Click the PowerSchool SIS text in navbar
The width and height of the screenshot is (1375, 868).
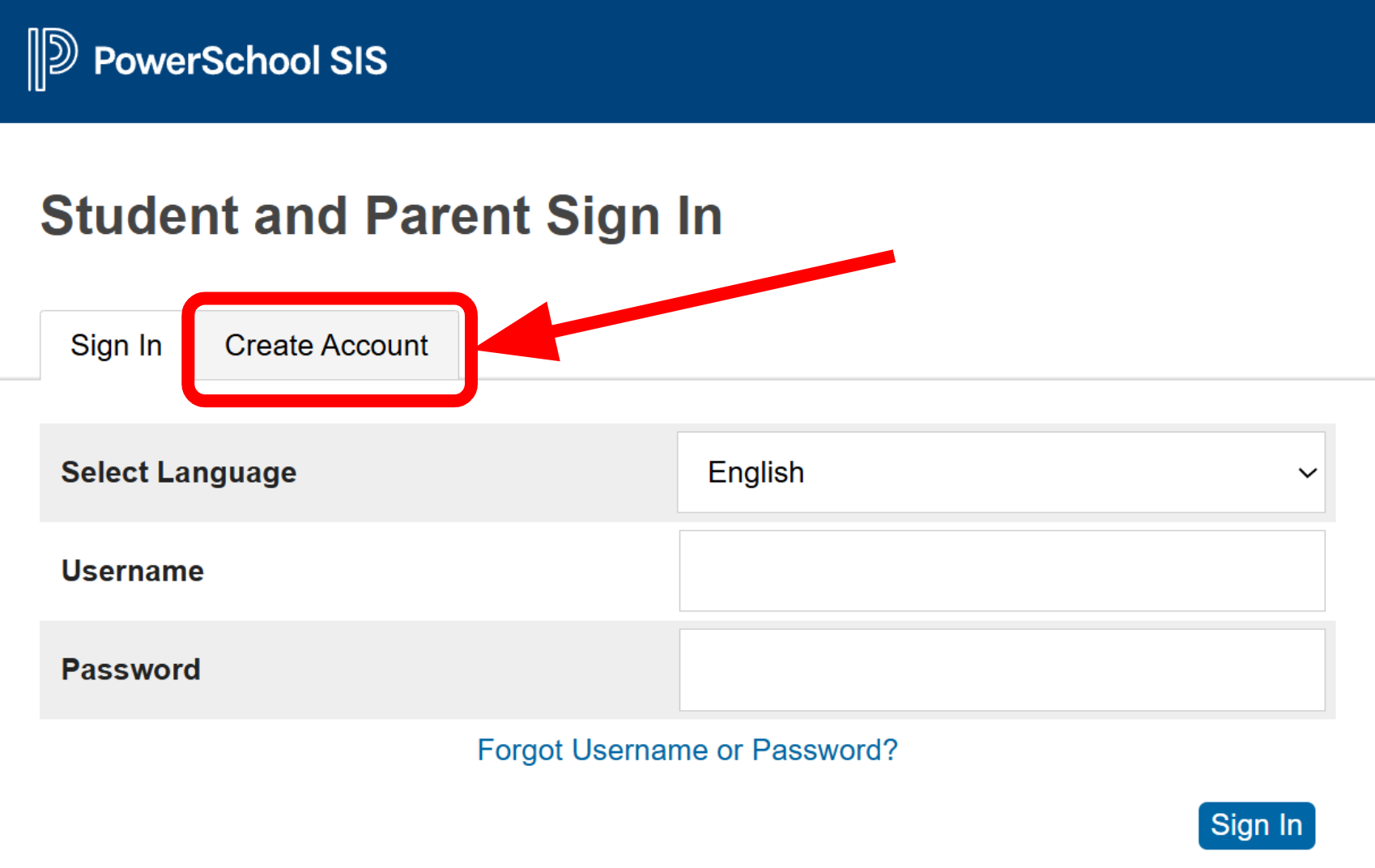click(240, 60)
